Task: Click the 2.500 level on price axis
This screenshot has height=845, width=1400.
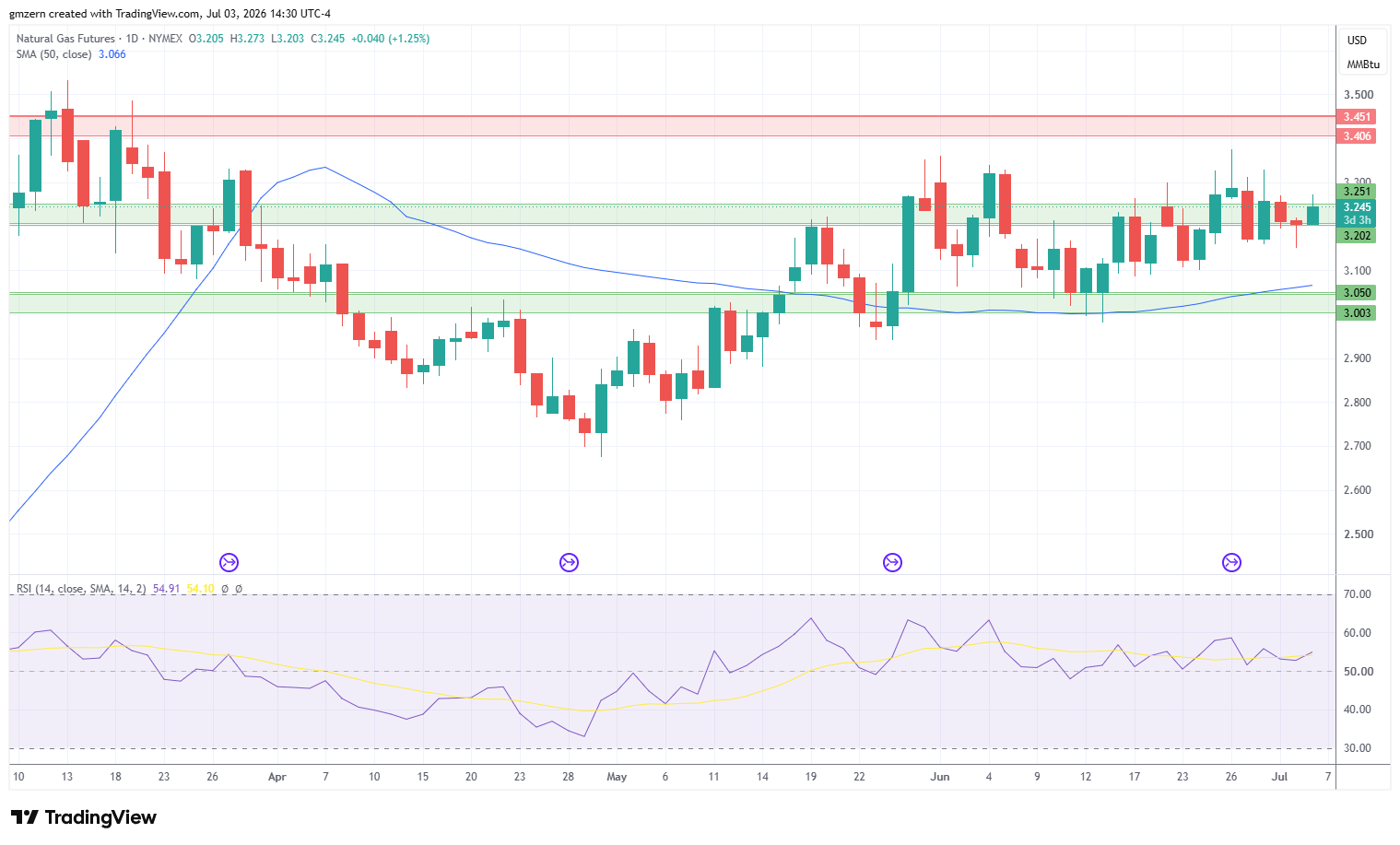Action: [x=1359, y=534]
